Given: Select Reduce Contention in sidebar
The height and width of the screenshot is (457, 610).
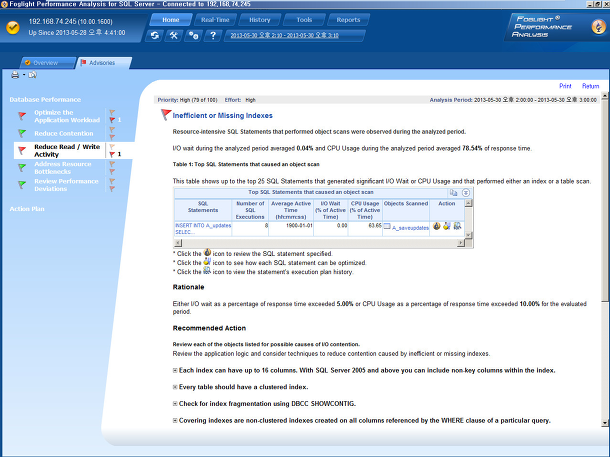Looking at the screenshot, I should coord(64,133).
